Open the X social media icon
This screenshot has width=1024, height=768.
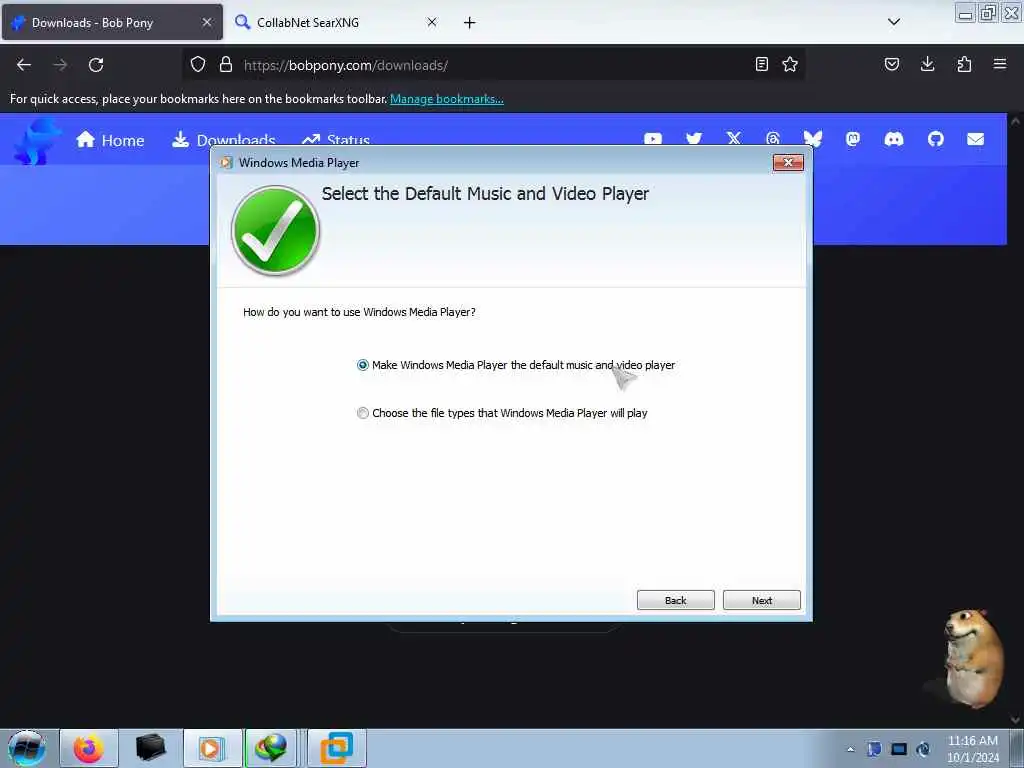click(733, 139)
